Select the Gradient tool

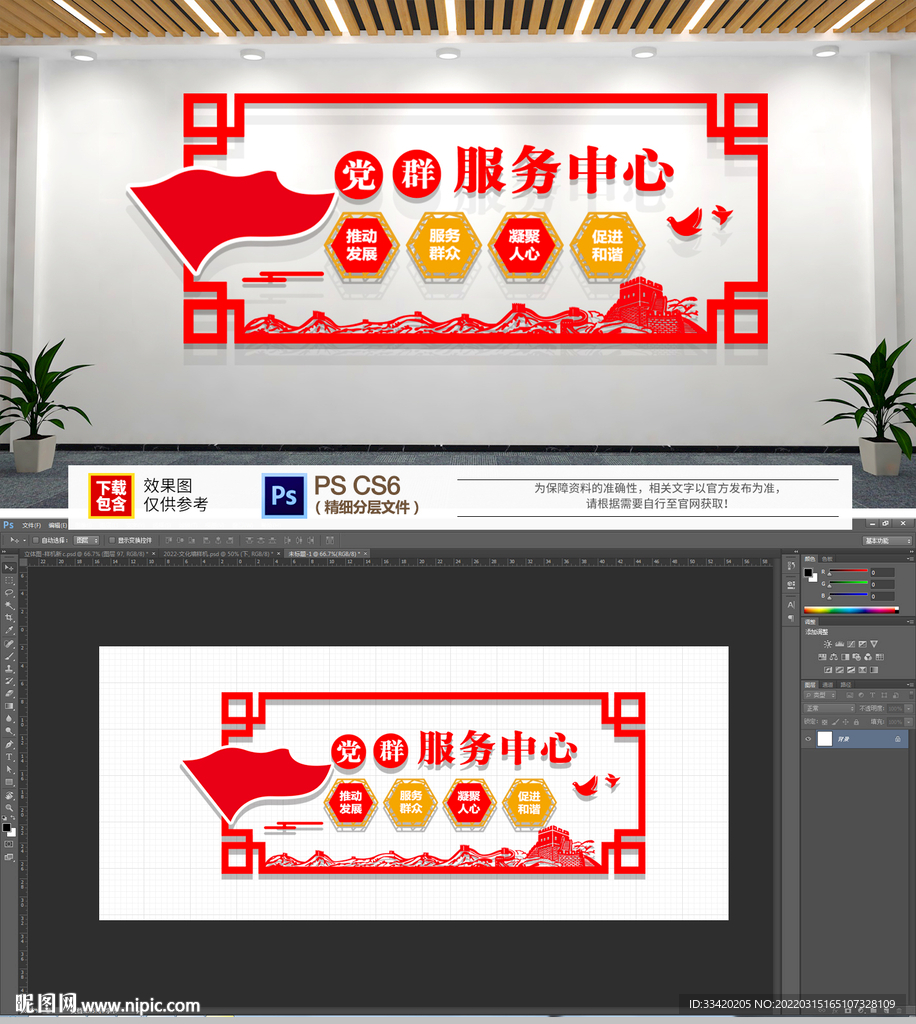point(9,705)
